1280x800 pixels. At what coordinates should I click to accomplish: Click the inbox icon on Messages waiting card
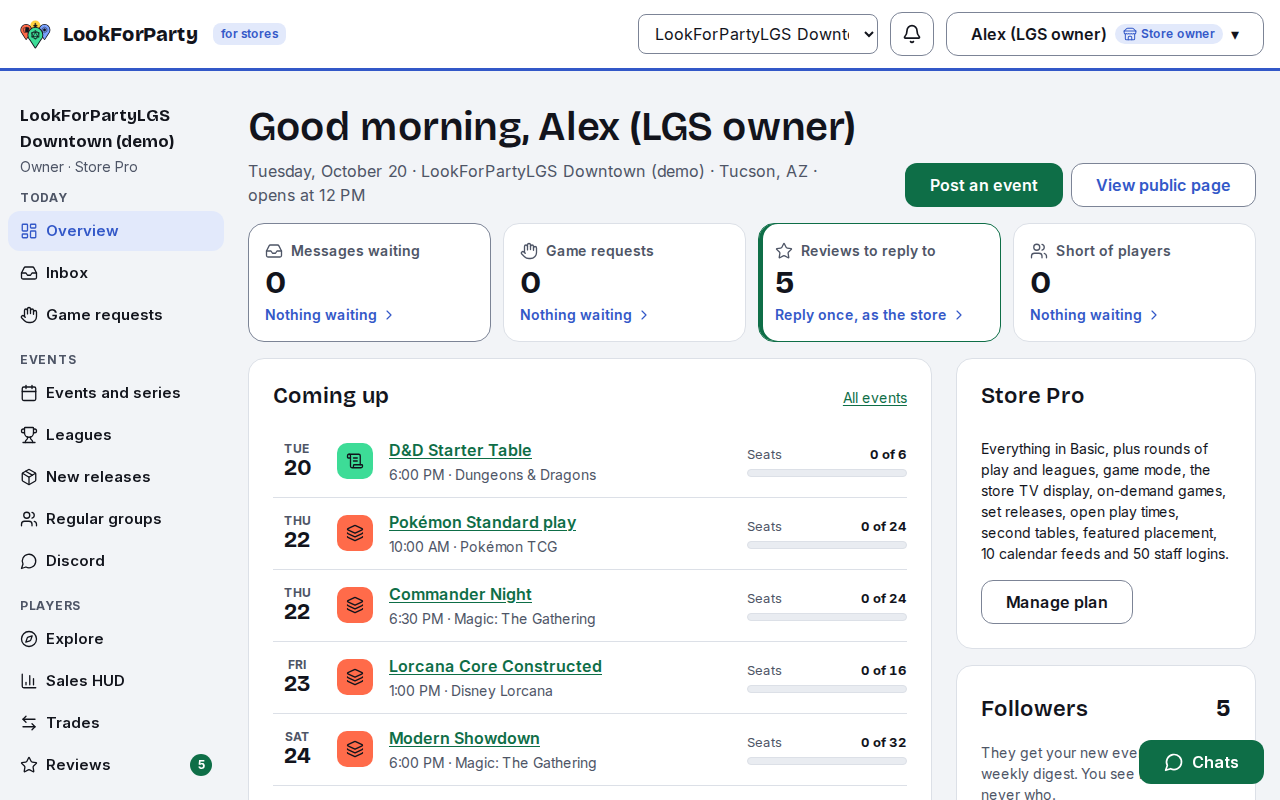click(274, 251)
